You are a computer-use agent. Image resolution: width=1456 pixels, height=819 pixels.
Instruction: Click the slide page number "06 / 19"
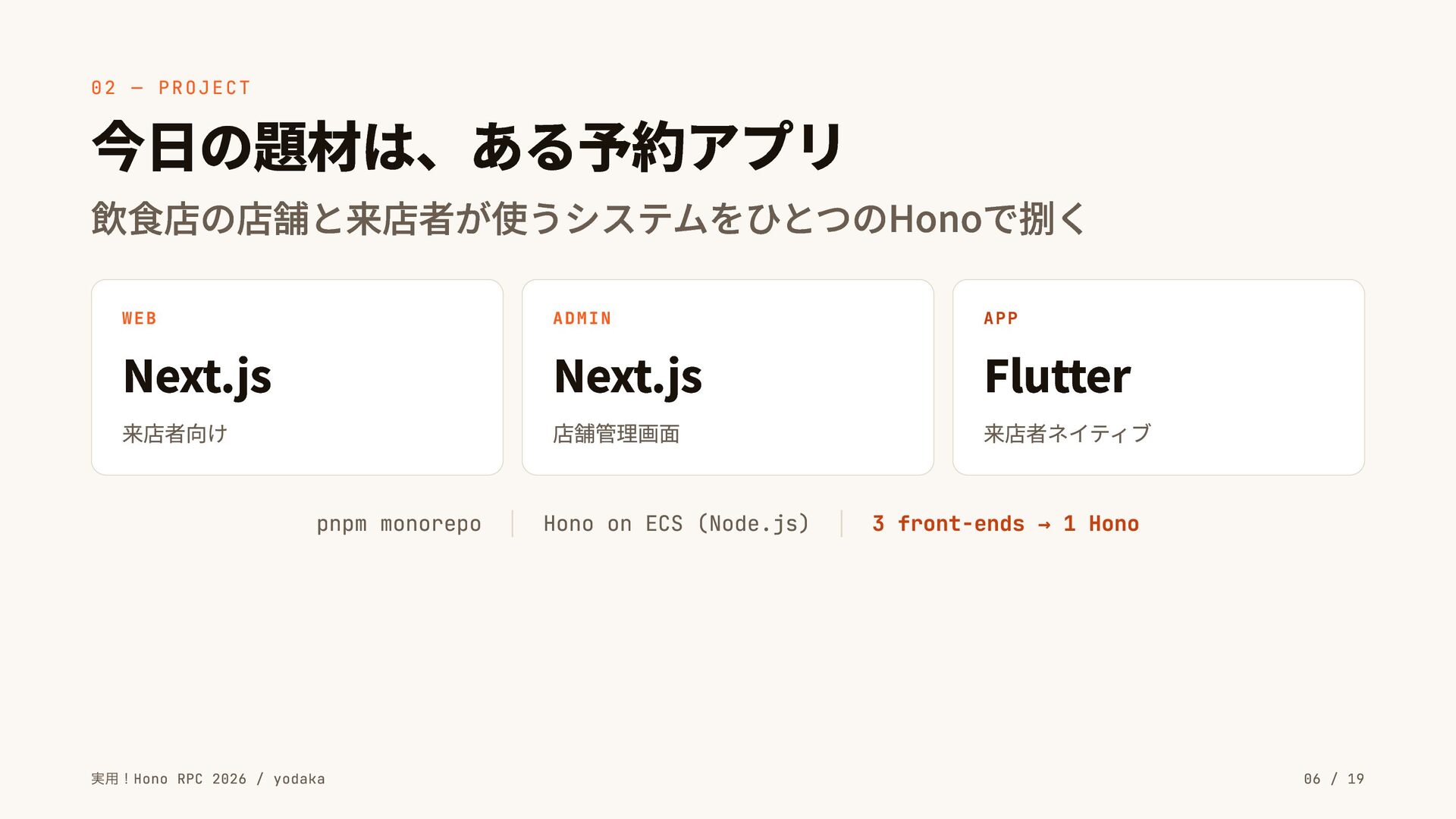[1334, 779]
